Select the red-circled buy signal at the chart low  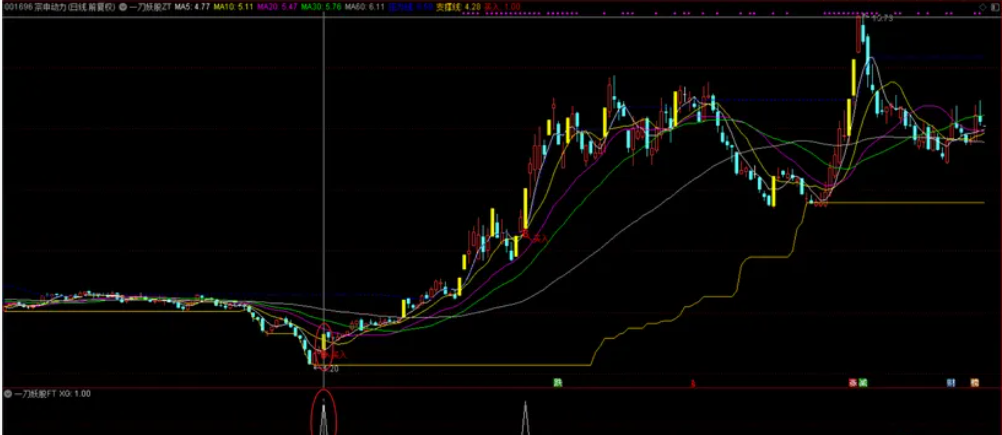(324, 343)
